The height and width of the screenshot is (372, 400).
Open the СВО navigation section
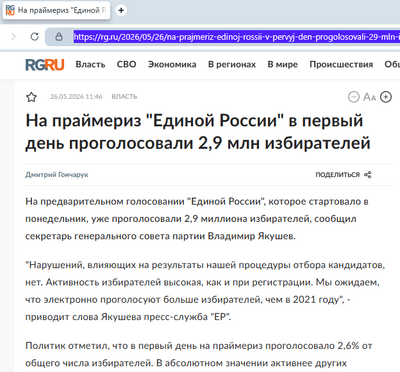pyautogui.click(x=126, y=64)
